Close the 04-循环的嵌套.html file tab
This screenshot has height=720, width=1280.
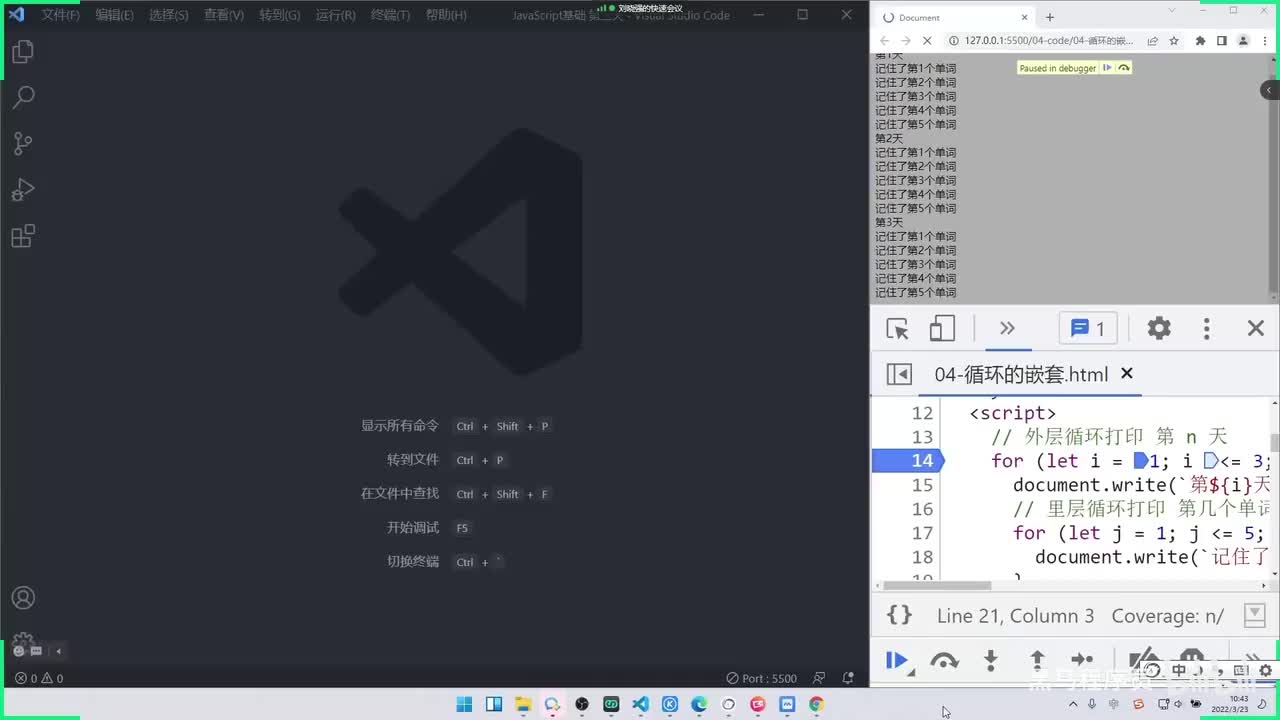click(x=1127, y=373)
